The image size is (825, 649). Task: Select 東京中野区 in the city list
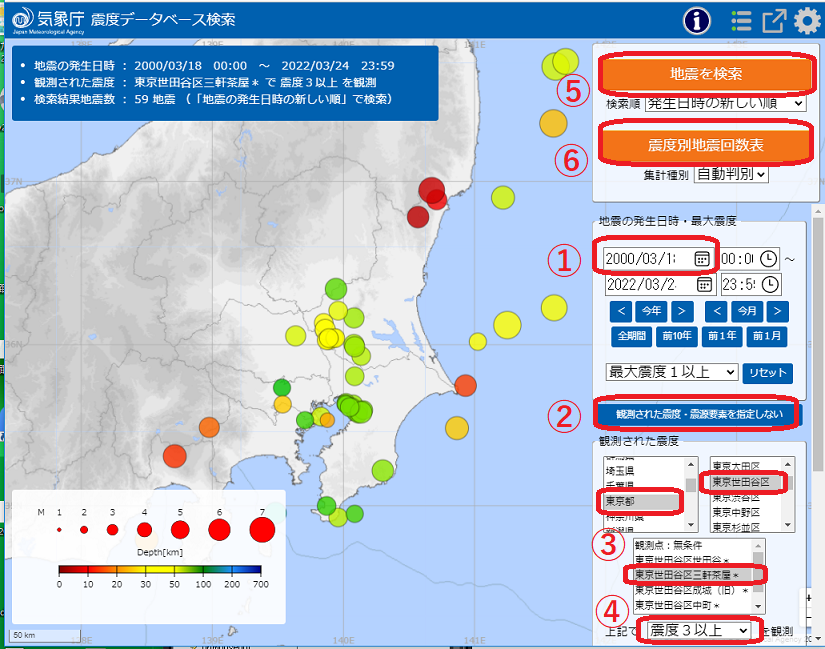coord(740,512)
